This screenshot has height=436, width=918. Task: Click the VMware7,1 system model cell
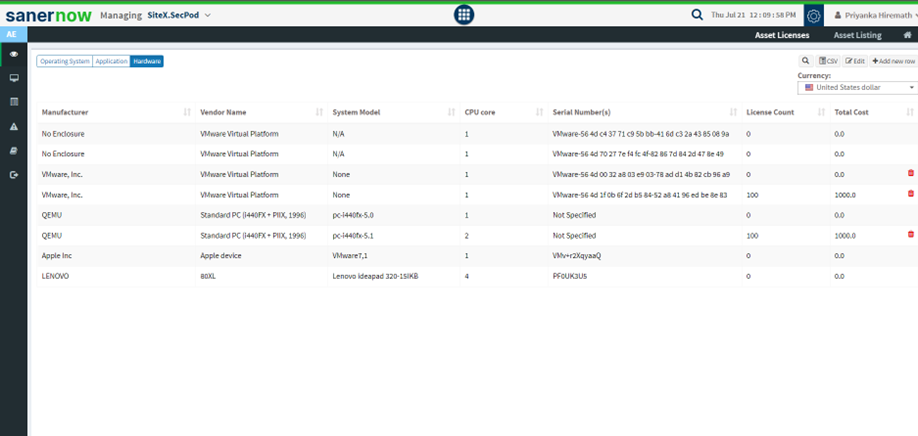(350, 256)
